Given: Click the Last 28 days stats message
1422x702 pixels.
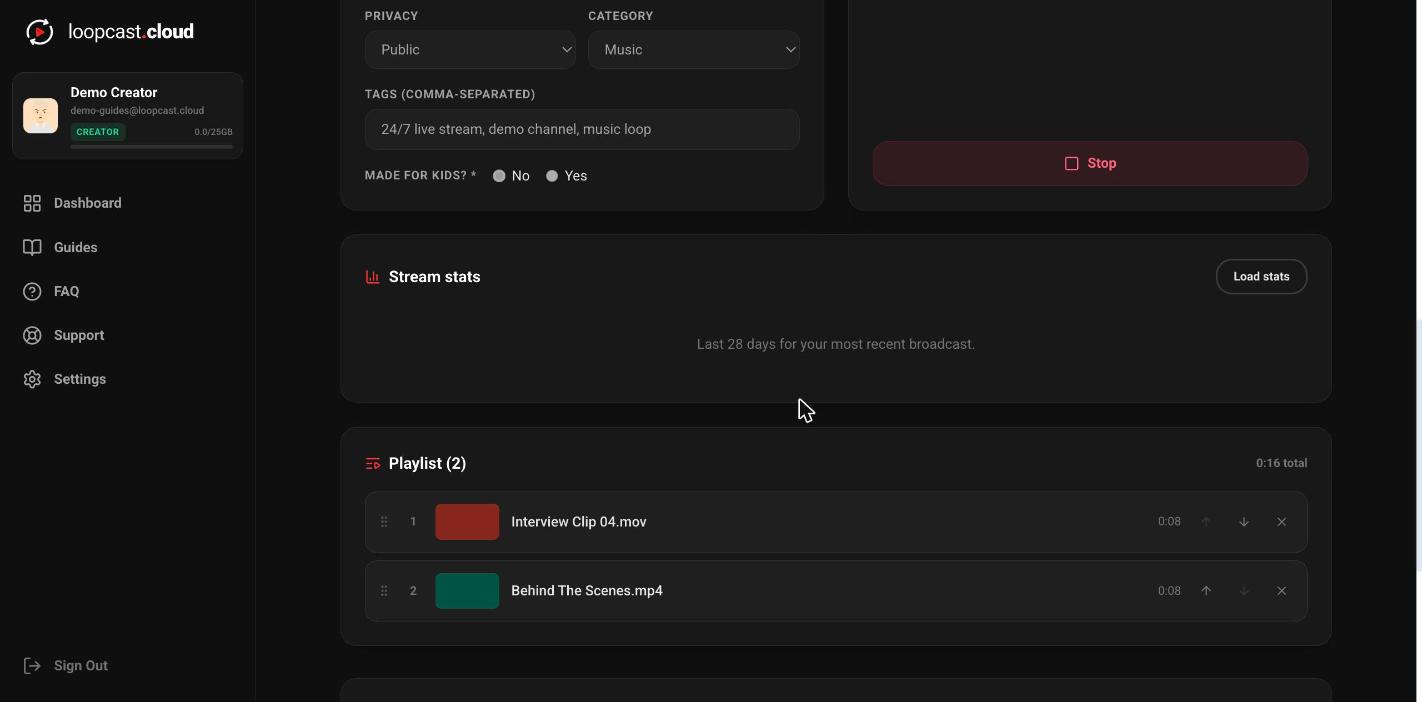Looking at the screenshot, I should point(836,344).
